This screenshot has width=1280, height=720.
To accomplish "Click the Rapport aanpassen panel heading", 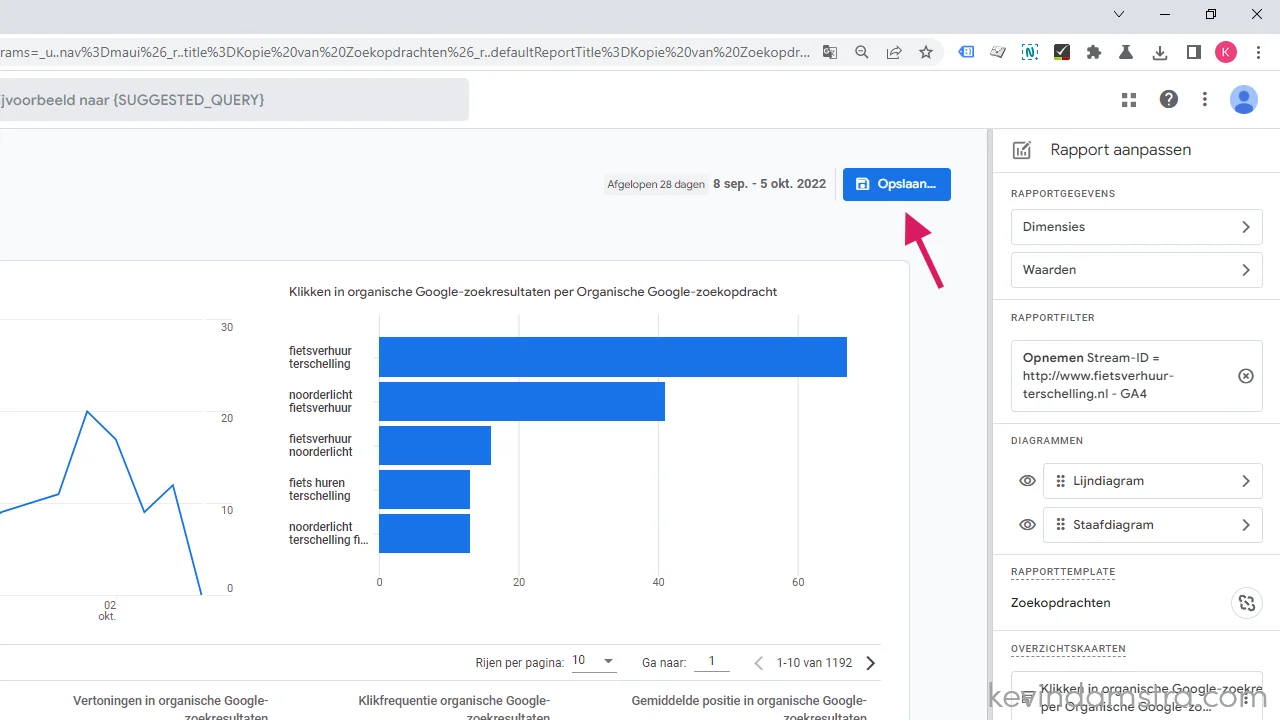I will [x=1120, y=150].
